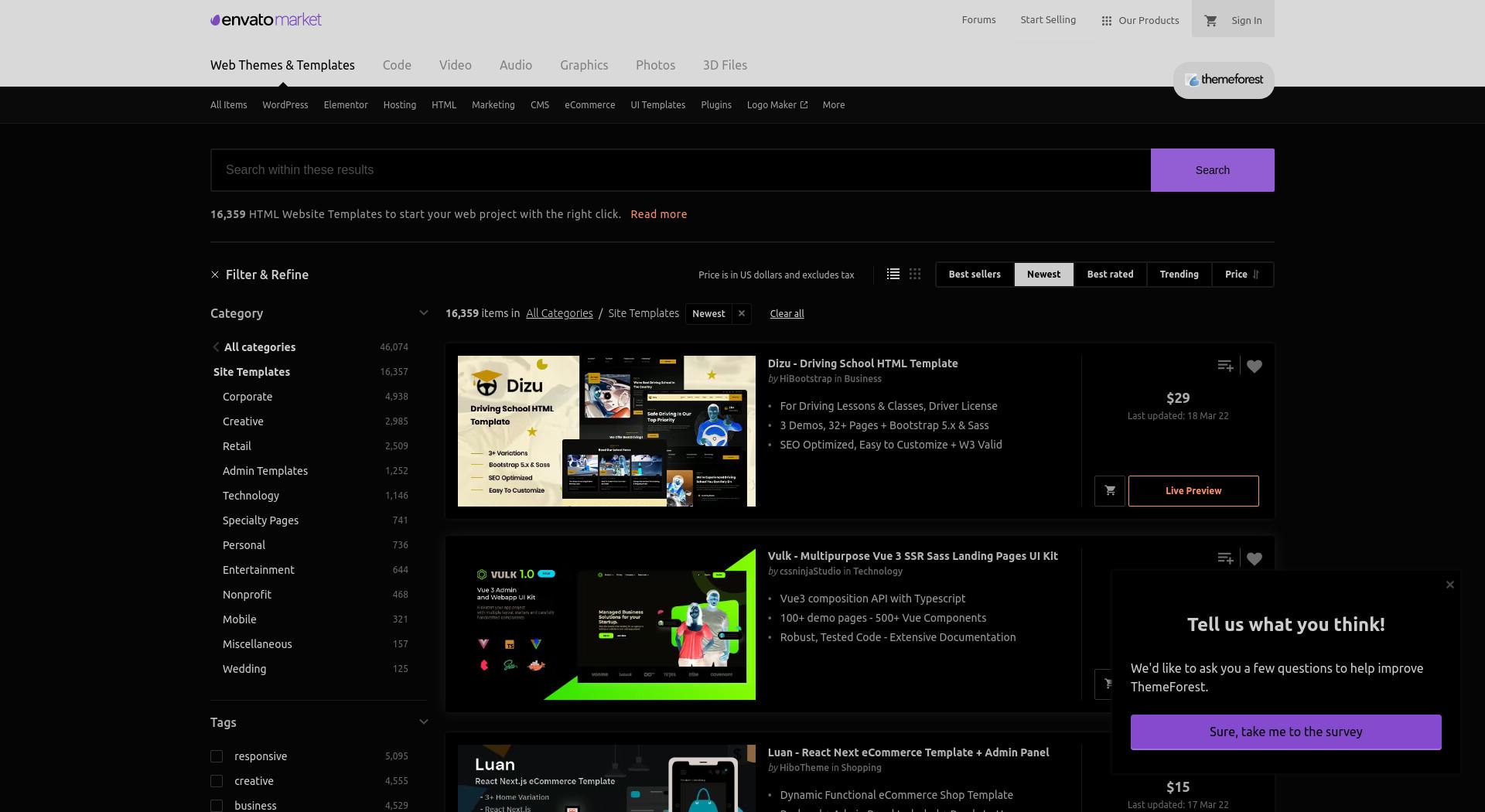Click Sure, take me to the survey

(x=1285, y=732)
